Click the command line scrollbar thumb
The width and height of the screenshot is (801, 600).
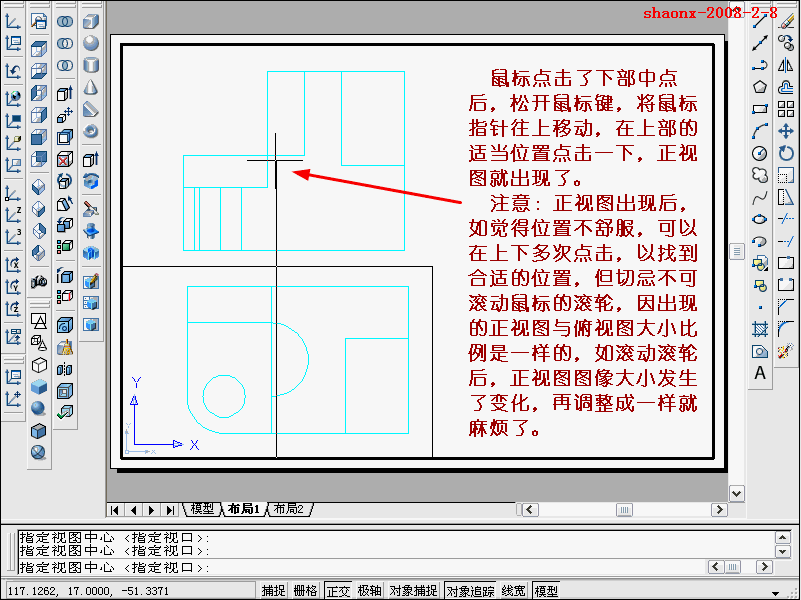point(733,566)
